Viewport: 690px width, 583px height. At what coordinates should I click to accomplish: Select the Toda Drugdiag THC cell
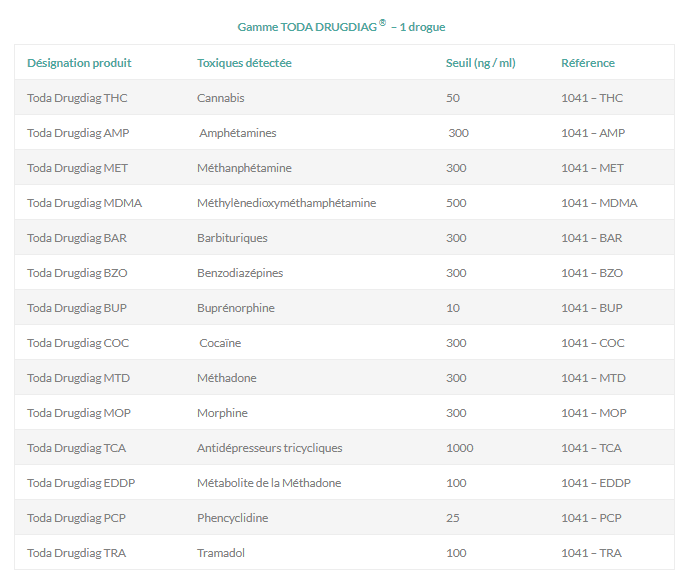[77, 98]
